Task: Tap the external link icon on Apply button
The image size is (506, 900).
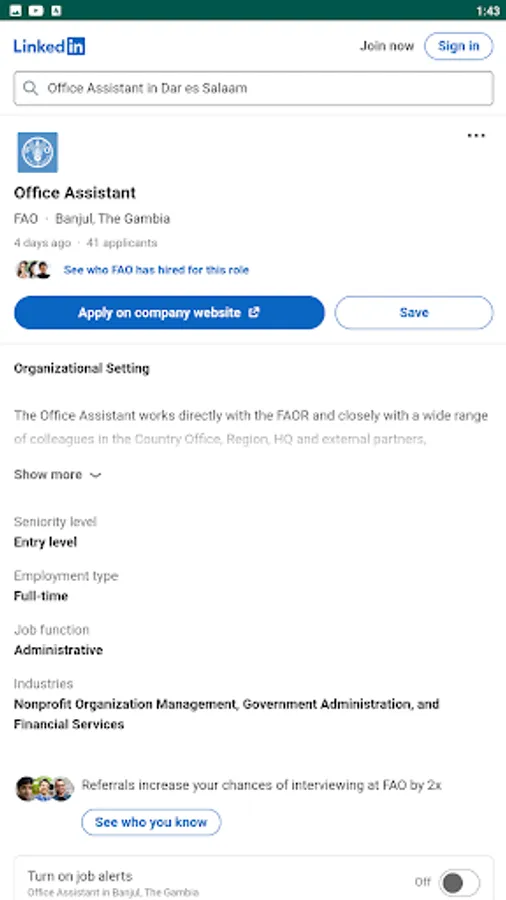Action: coord(254,312)
